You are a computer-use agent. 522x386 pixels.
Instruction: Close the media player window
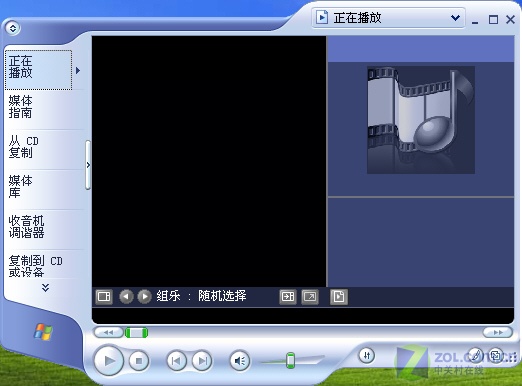[x=510, y=19]
